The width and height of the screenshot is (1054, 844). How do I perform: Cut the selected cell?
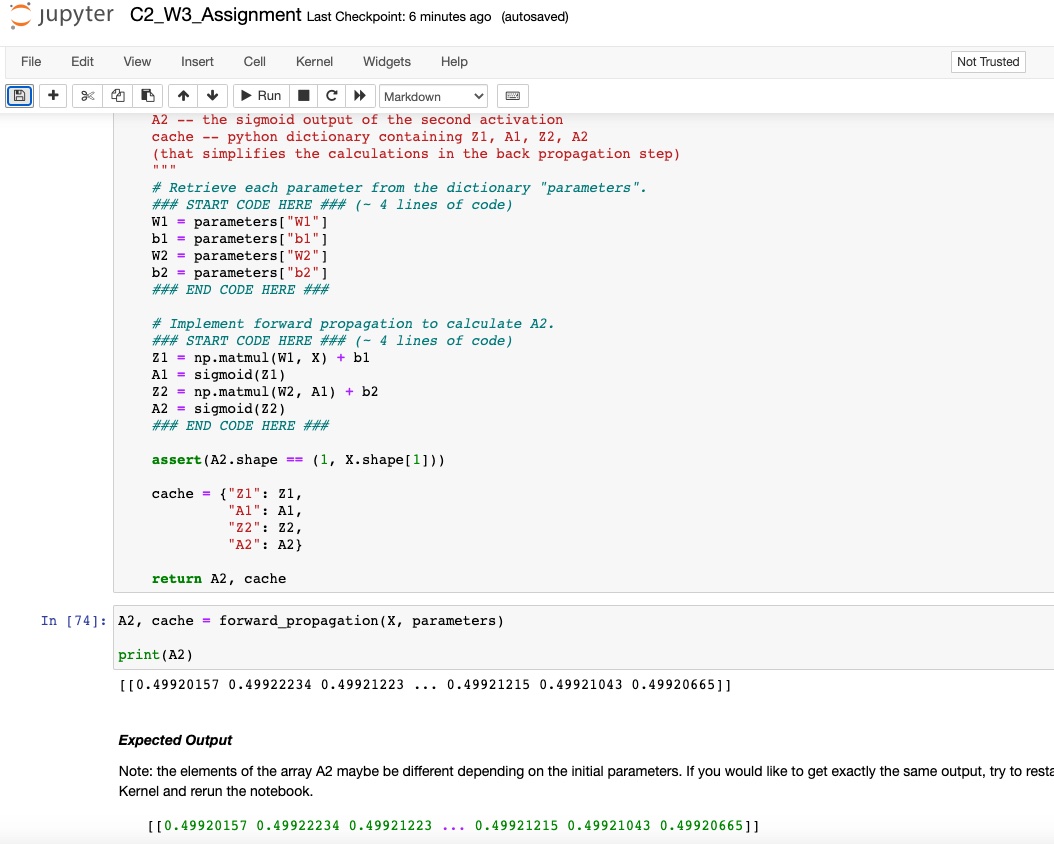pos(88,95)
